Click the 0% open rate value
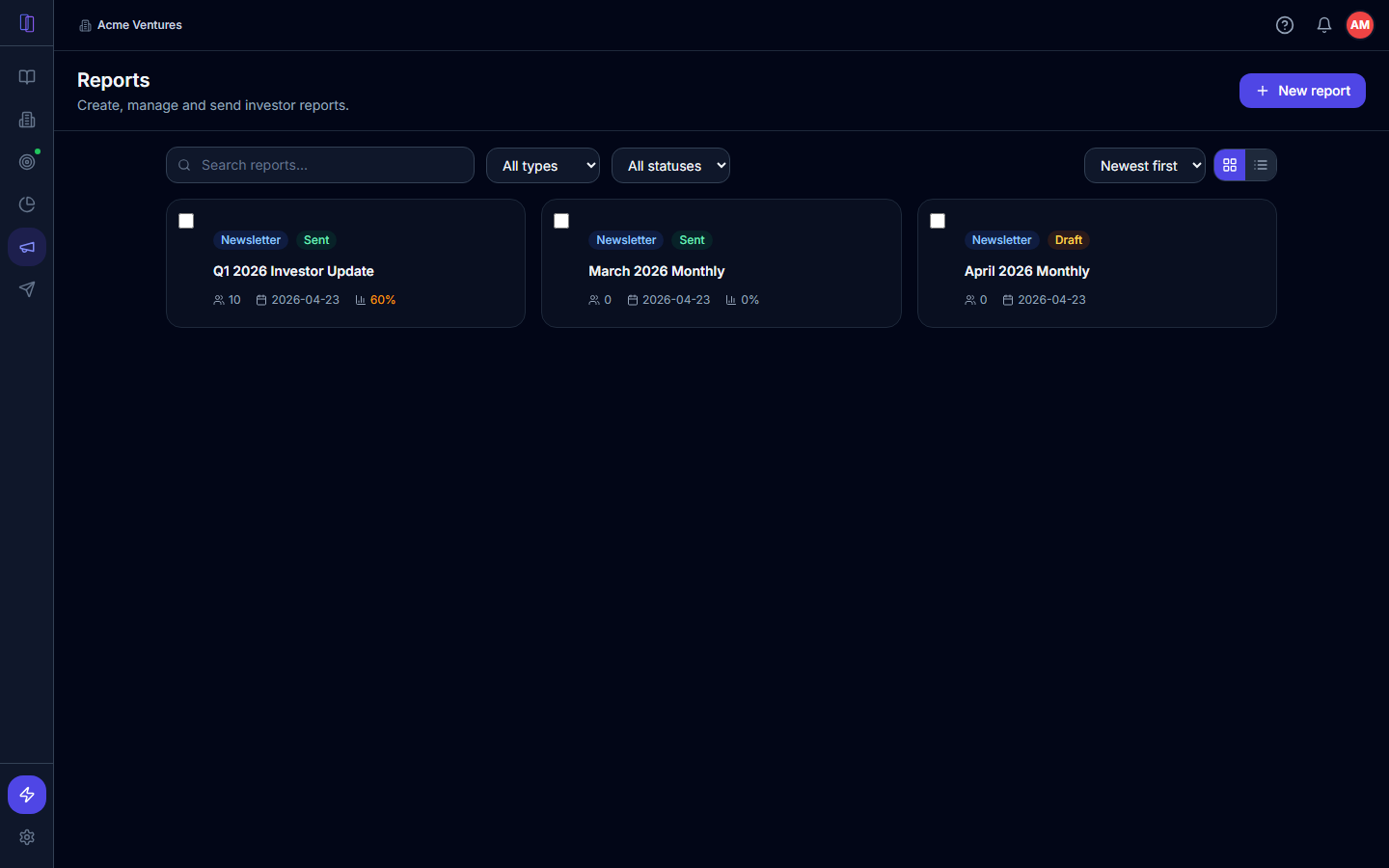This screenshot has height=868, width=1389. click(750, 300)
